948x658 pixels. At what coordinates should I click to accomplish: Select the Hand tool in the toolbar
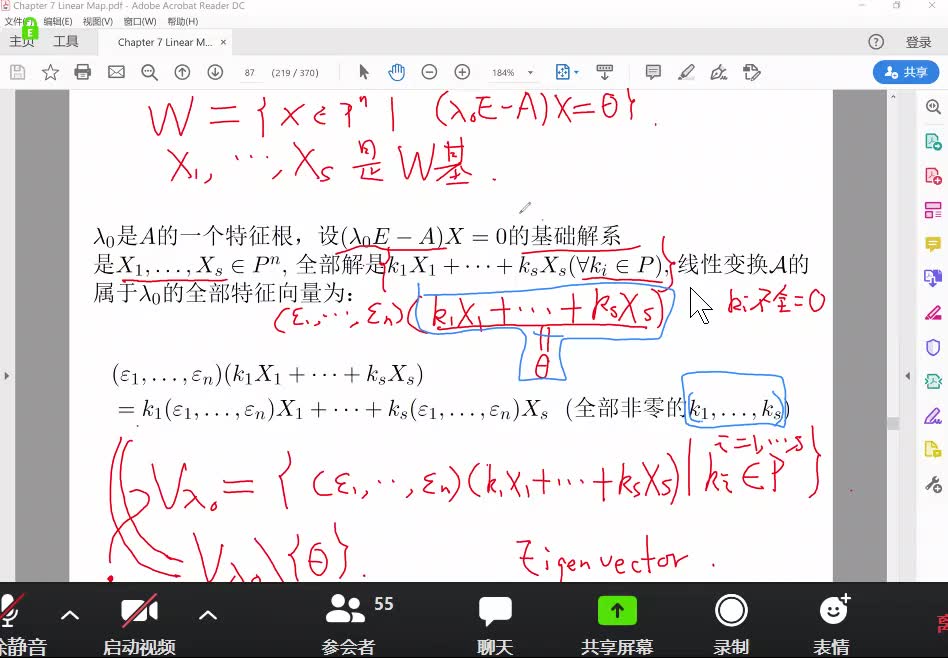coord(397,72)
